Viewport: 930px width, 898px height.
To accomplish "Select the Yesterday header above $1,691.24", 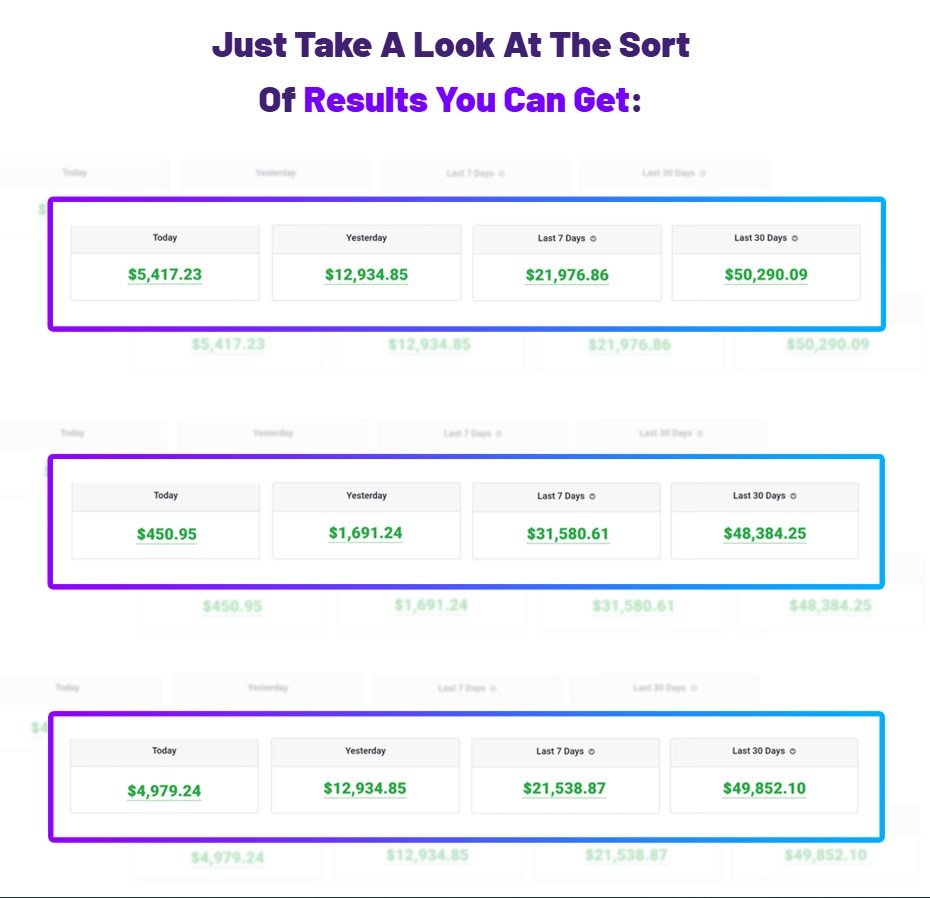I will click(366, 496).
